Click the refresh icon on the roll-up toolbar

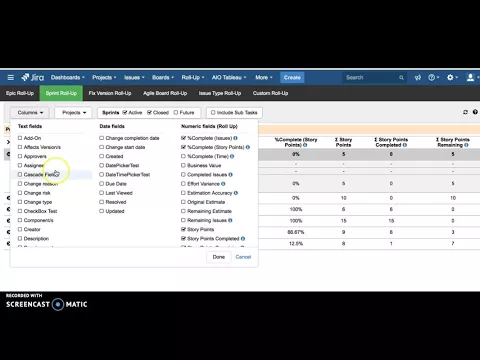[x=465, y=112]
